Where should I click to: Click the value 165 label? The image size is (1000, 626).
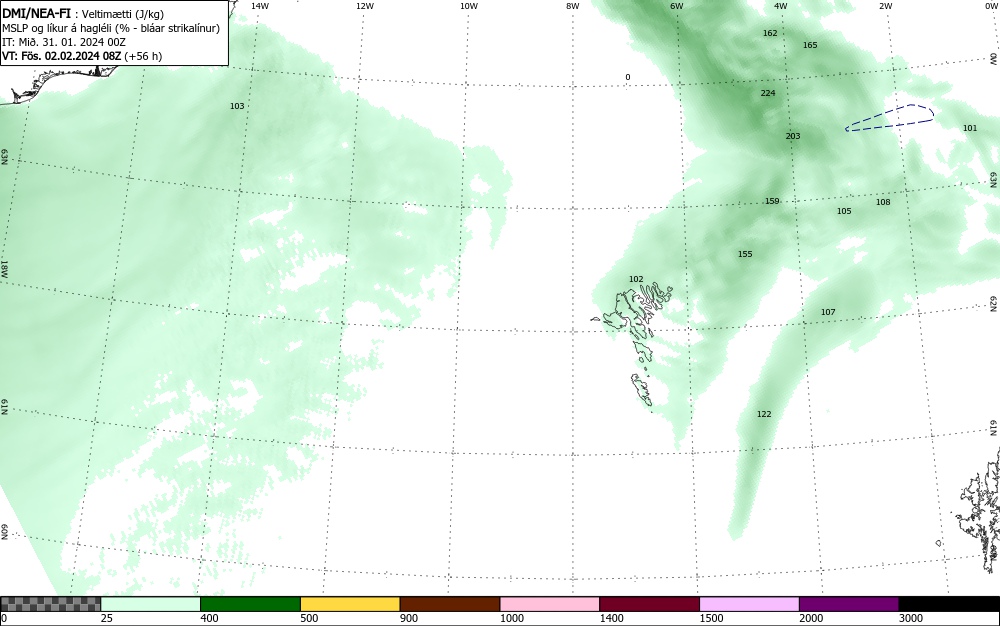(810, 45)
